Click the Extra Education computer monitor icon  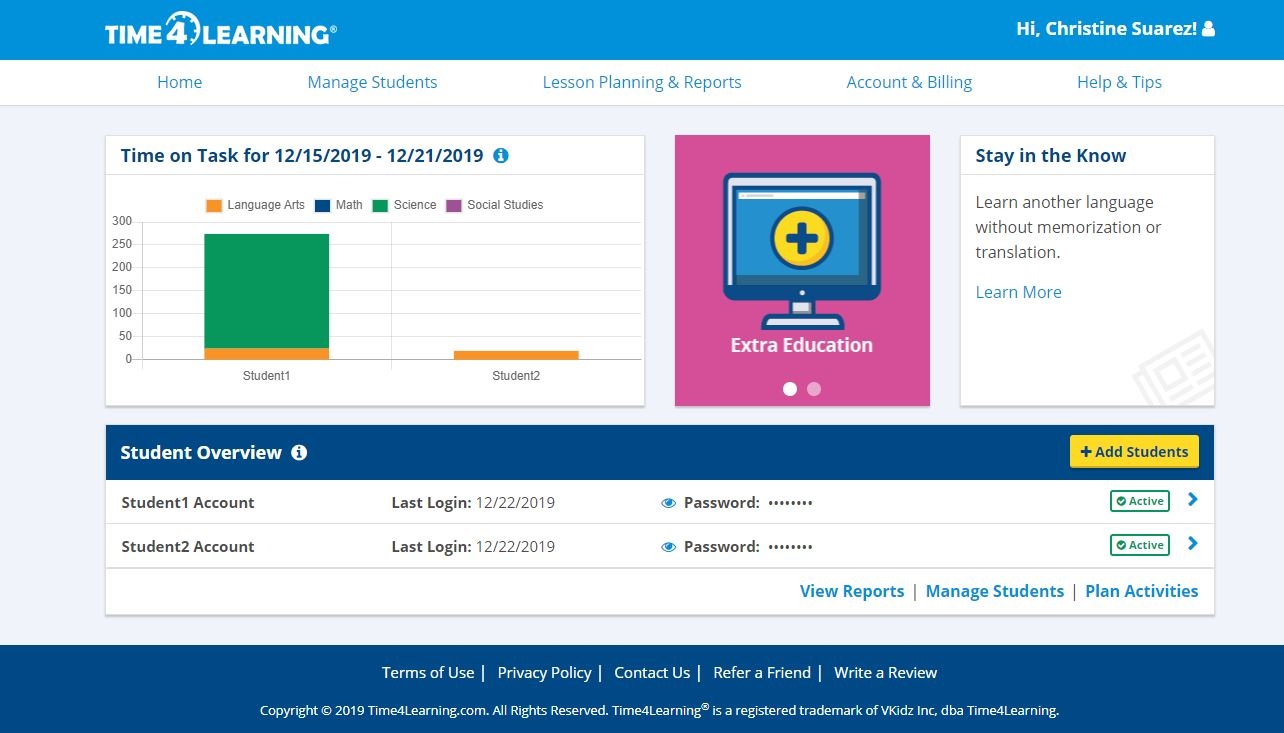pos(801,250)
